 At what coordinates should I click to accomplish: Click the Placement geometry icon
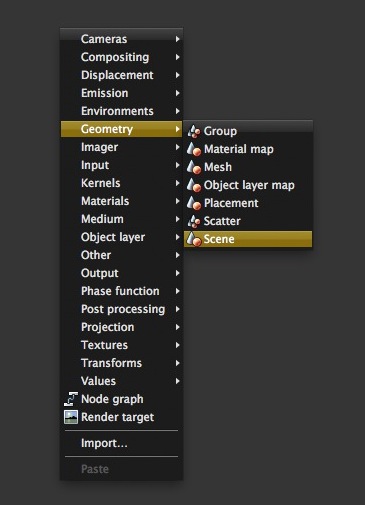click(x=194, y=203)
